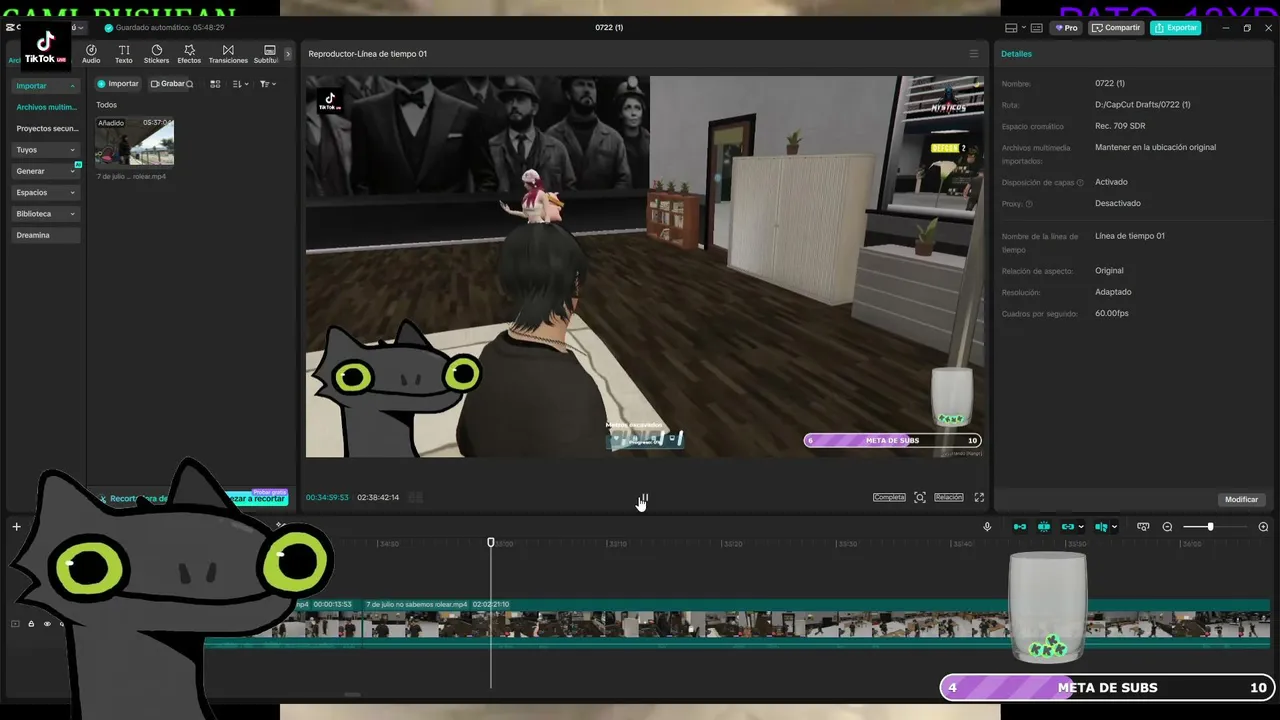Click the Proxy info icon
Viewport: 1280px width, 720px height.
point(1029,204)
